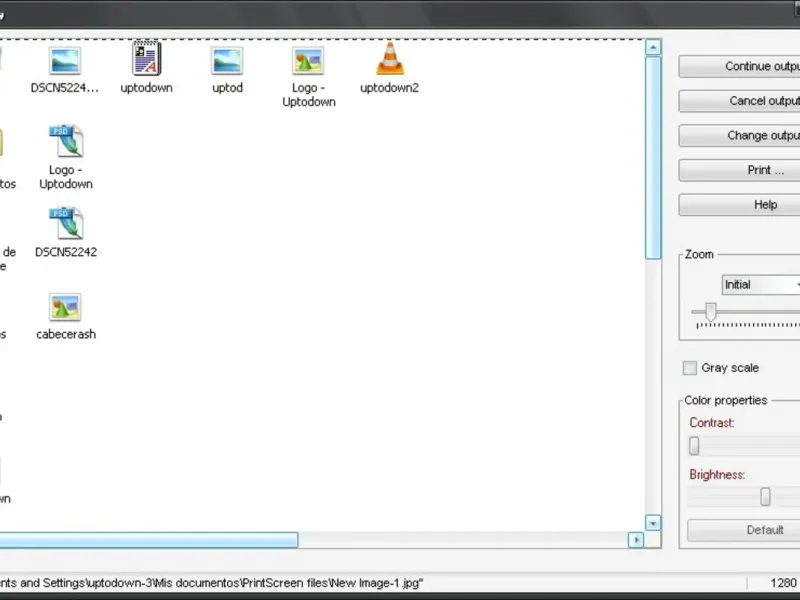800x600 pixels.
Task: Click the Continue output button
Action: [739, 66]
